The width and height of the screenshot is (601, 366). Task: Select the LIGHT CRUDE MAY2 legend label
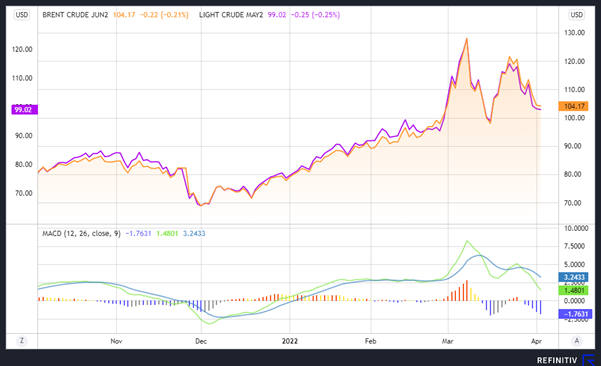[x=231, y=15]
